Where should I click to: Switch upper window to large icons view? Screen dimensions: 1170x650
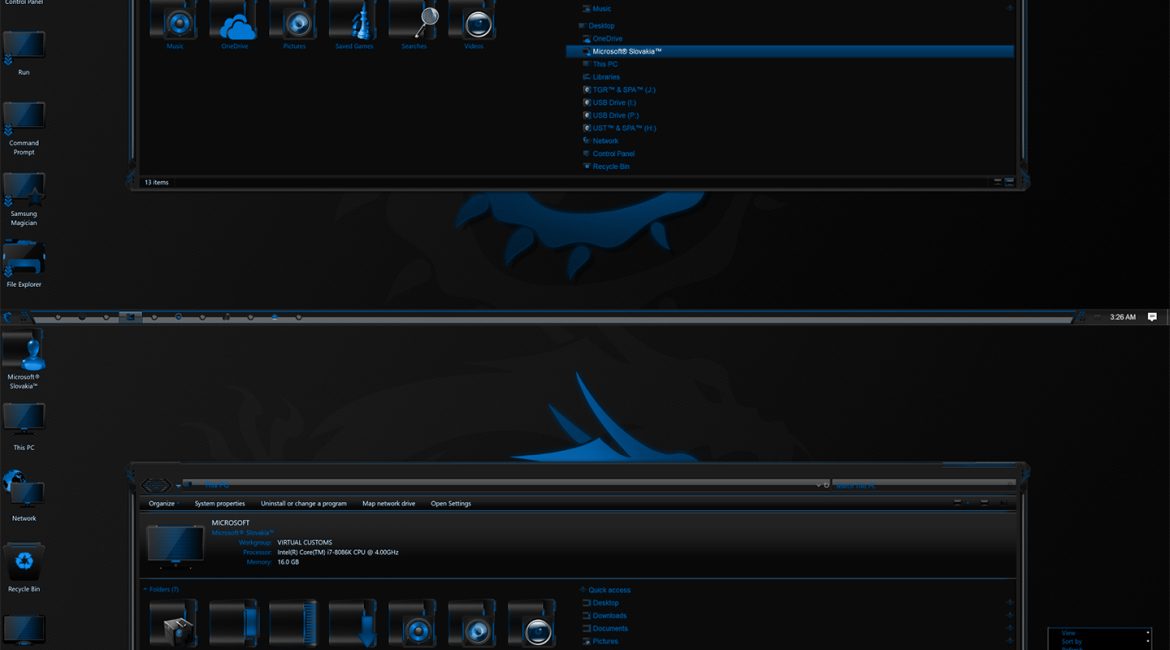pos(1010,181)
